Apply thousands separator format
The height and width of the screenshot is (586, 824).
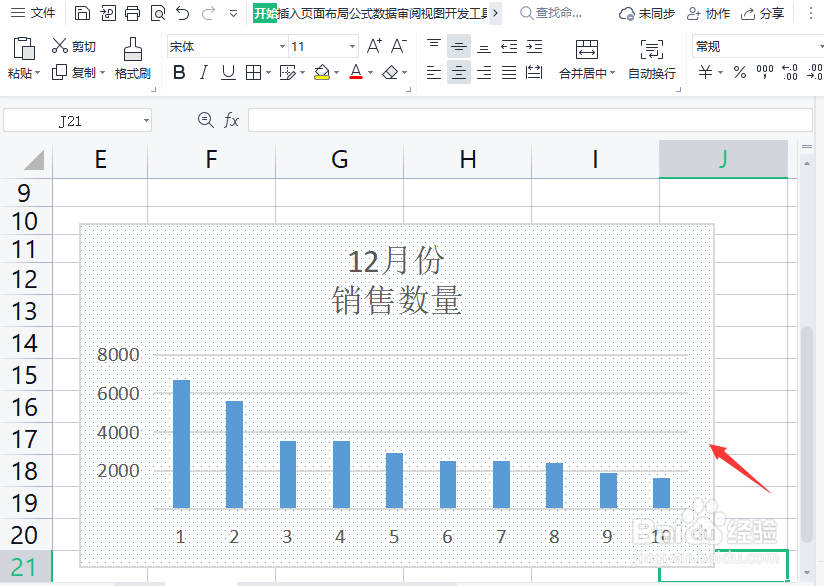[x=765, y=72]
